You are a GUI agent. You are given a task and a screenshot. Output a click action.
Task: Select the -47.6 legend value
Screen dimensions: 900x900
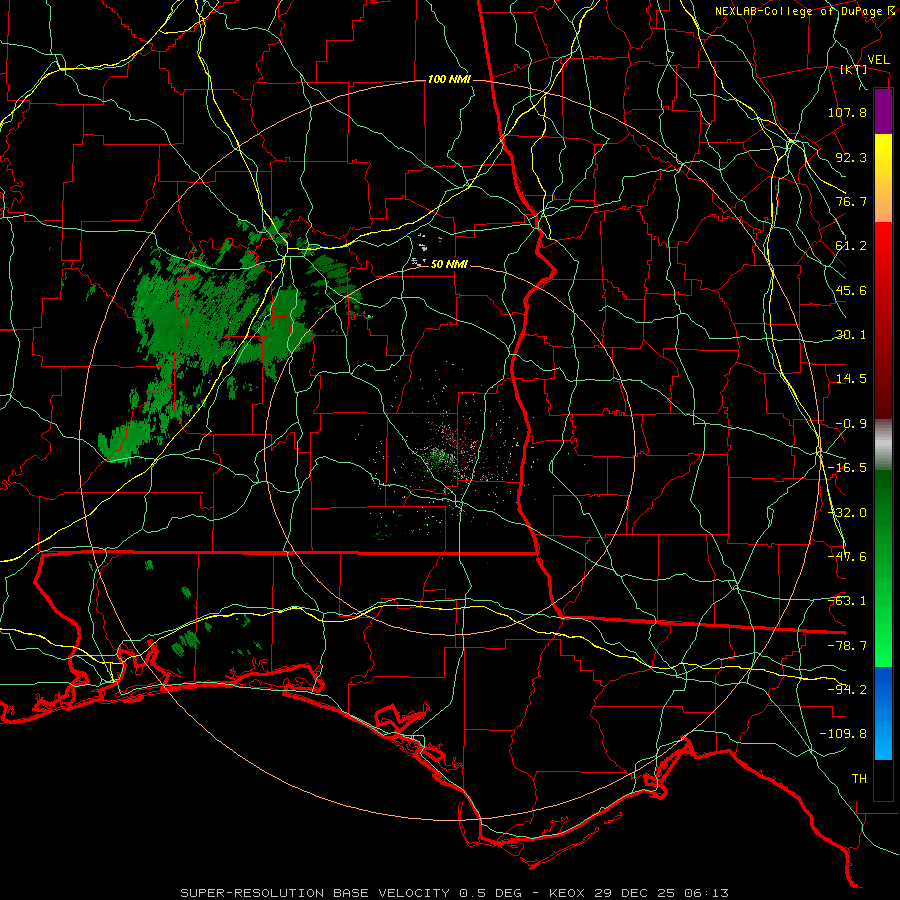[847, 557]
